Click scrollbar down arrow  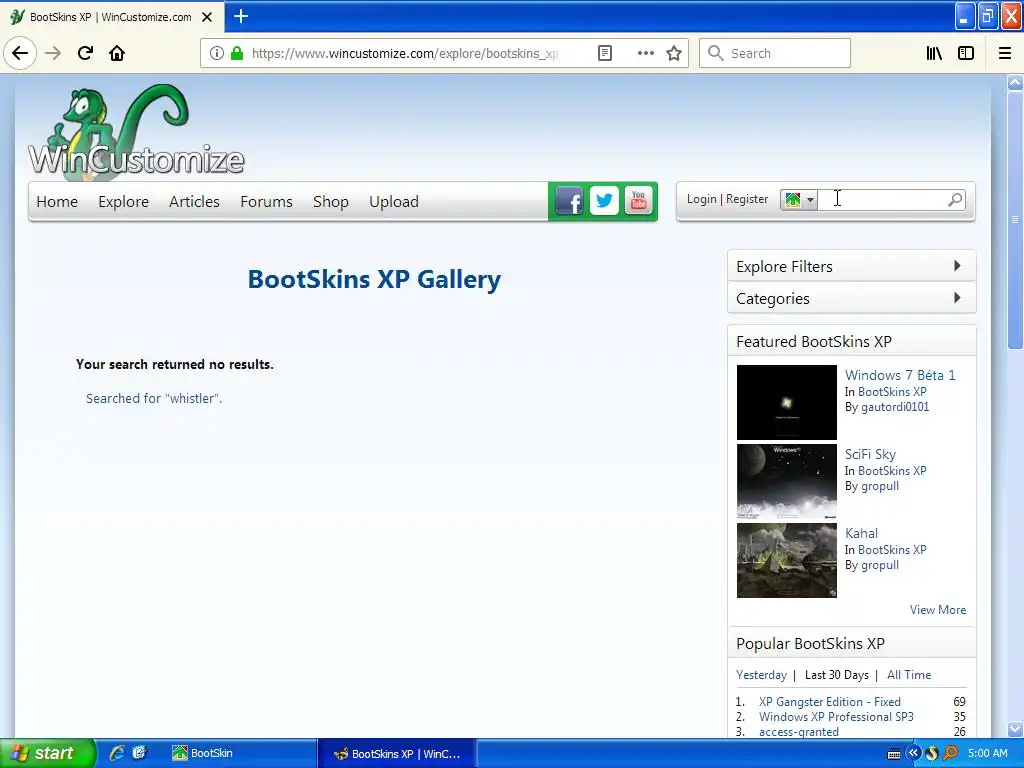click(1015, 728)
